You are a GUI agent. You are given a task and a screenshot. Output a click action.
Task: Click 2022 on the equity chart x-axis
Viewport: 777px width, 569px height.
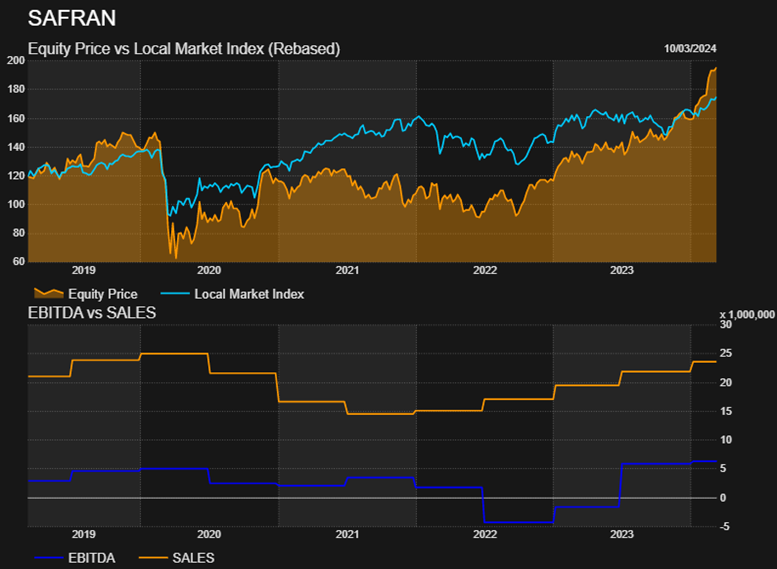[485, 270]
